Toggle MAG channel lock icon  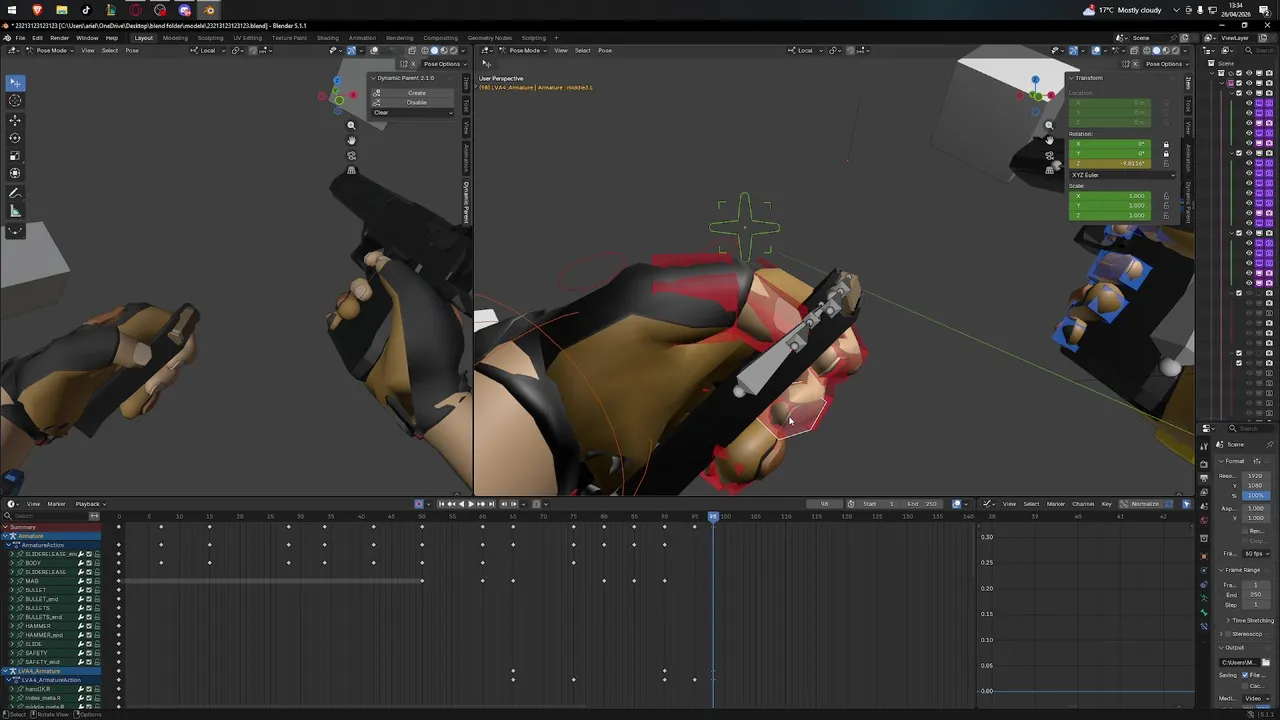pos(97,581)
